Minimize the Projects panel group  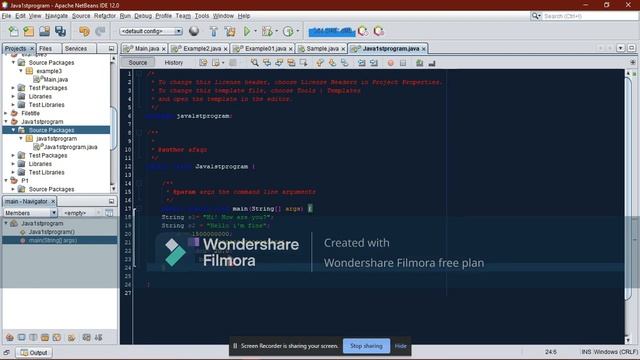pos(111,49)
